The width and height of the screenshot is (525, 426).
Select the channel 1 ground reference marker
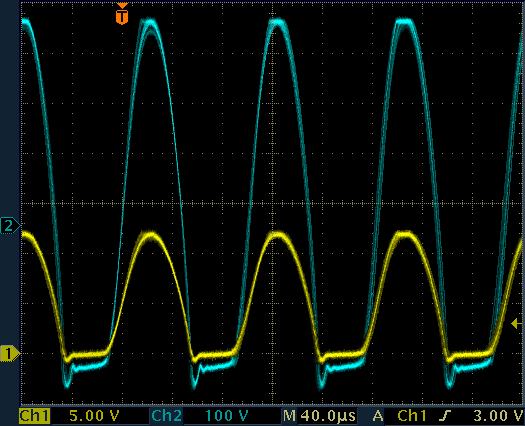pos(10,354)
